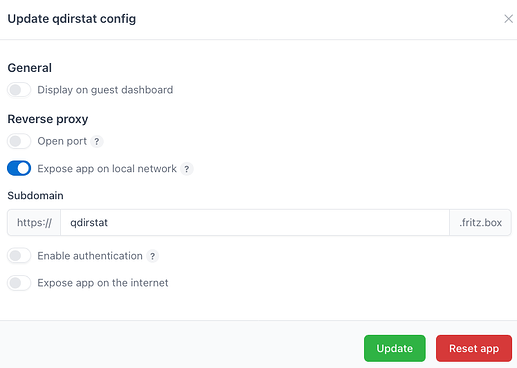Click the "Display on guest dashboard" label text
Viewport: 517px width, 368px height.
105,90
